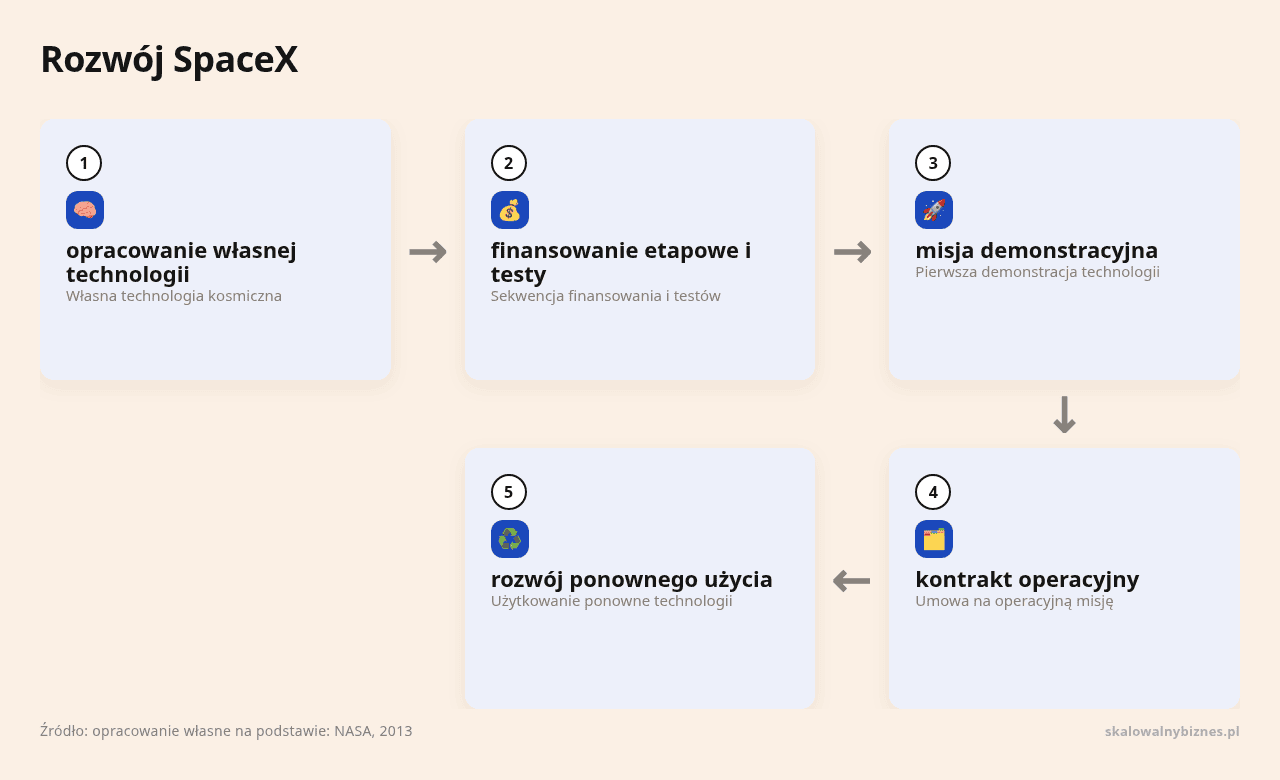Click the 'kontrakt operacyjny' heading
Viewport: 1280px width, 780px height.
[1027, 579]
